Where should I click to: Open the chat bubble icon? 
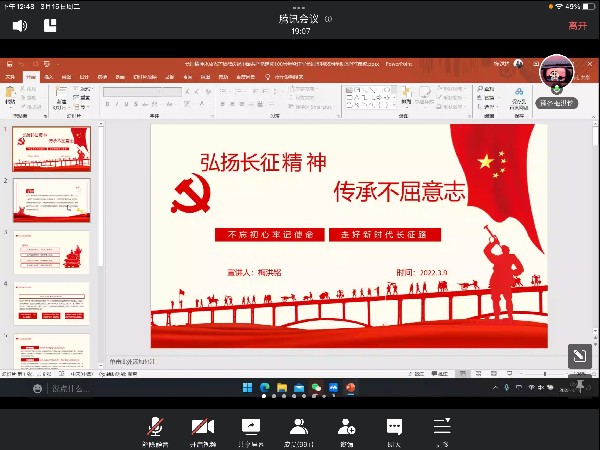click(394, 426)
